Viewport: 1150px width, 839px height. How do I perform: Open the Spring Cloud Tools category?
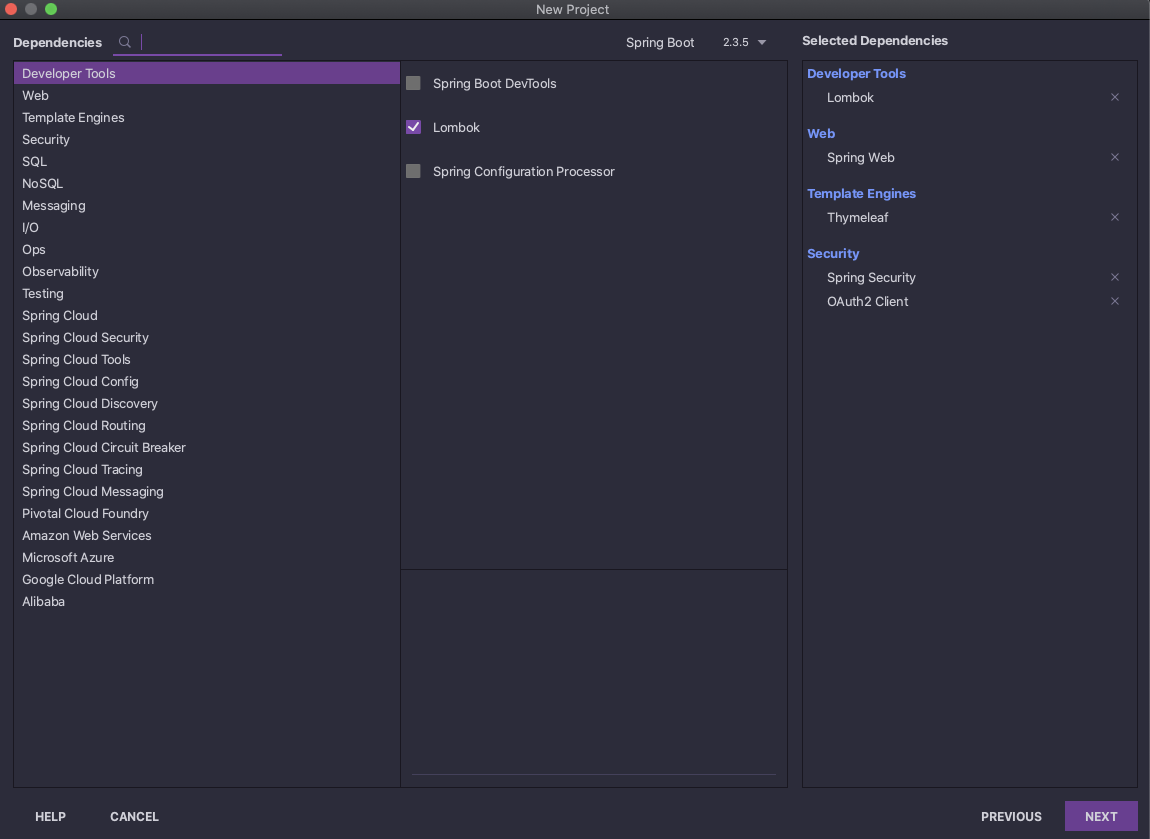tap(207, 359)
